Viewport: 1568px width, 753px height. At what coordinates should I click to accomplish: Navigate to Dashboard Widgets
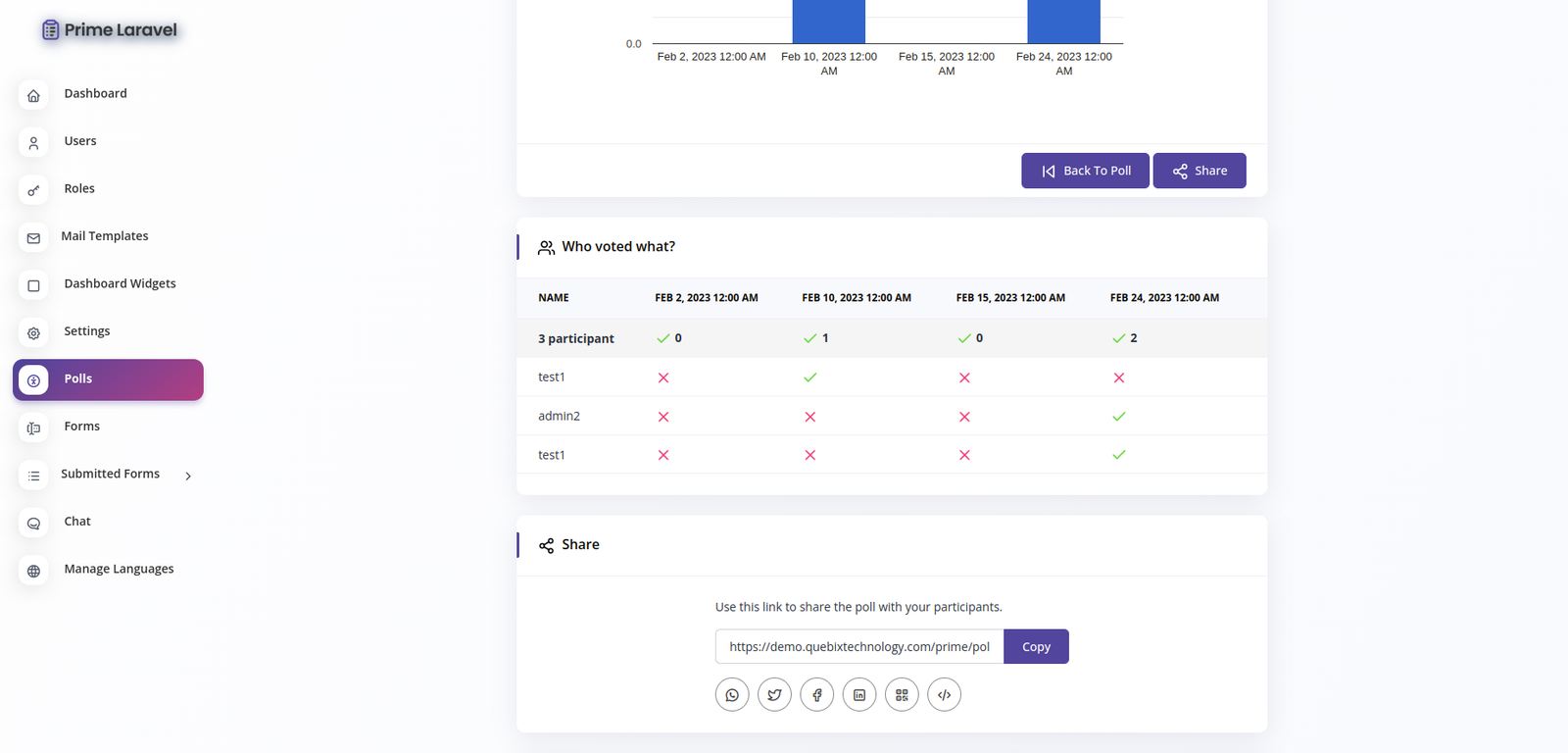[120, 284]
